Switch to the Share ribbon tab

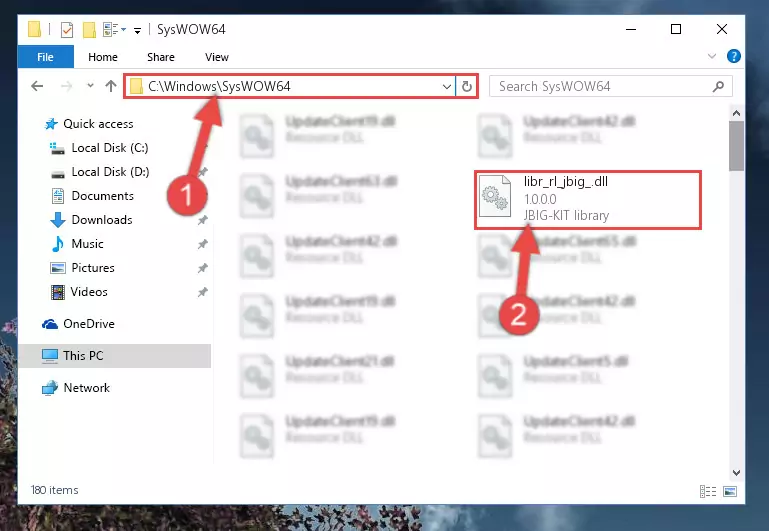[160, 57]
